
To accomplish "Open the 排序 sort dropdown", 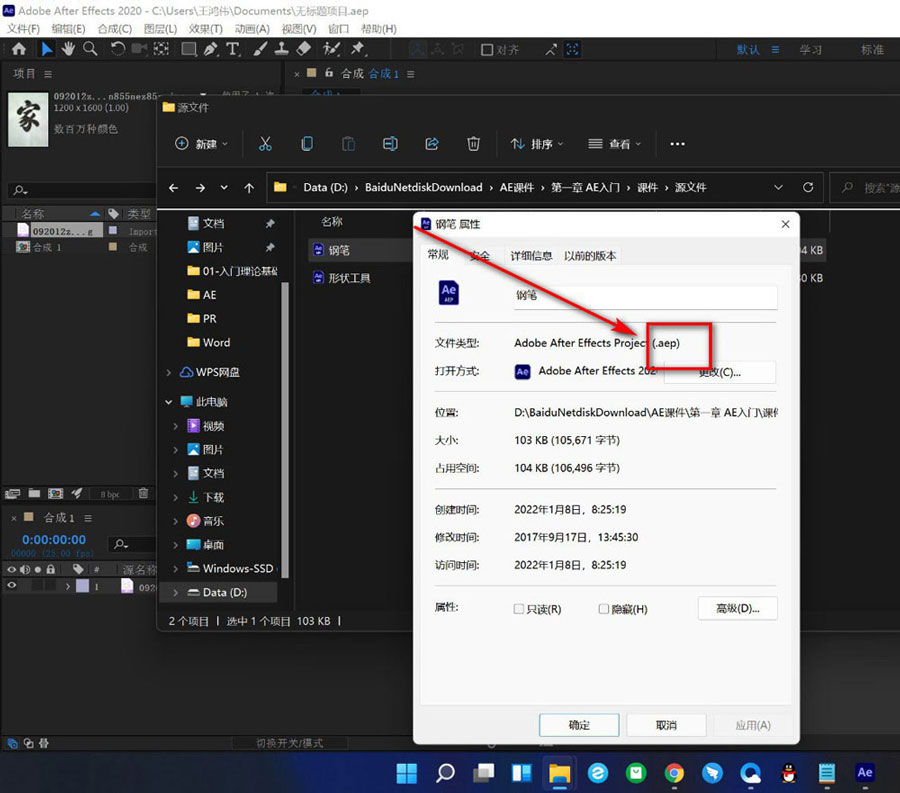I will pos(537,144).
